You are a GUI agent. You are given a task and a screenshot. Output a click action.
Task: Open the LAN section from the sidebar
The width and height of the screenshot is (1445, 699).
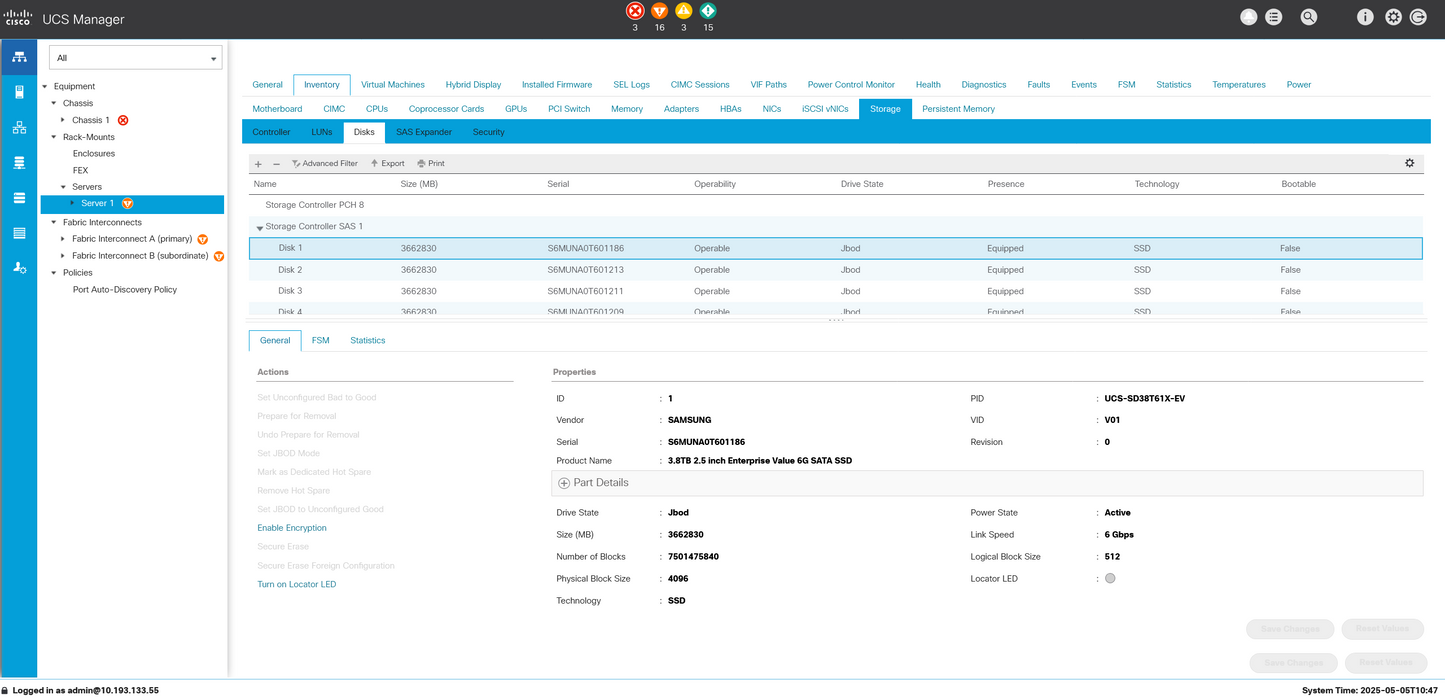[x=18, y=127]
